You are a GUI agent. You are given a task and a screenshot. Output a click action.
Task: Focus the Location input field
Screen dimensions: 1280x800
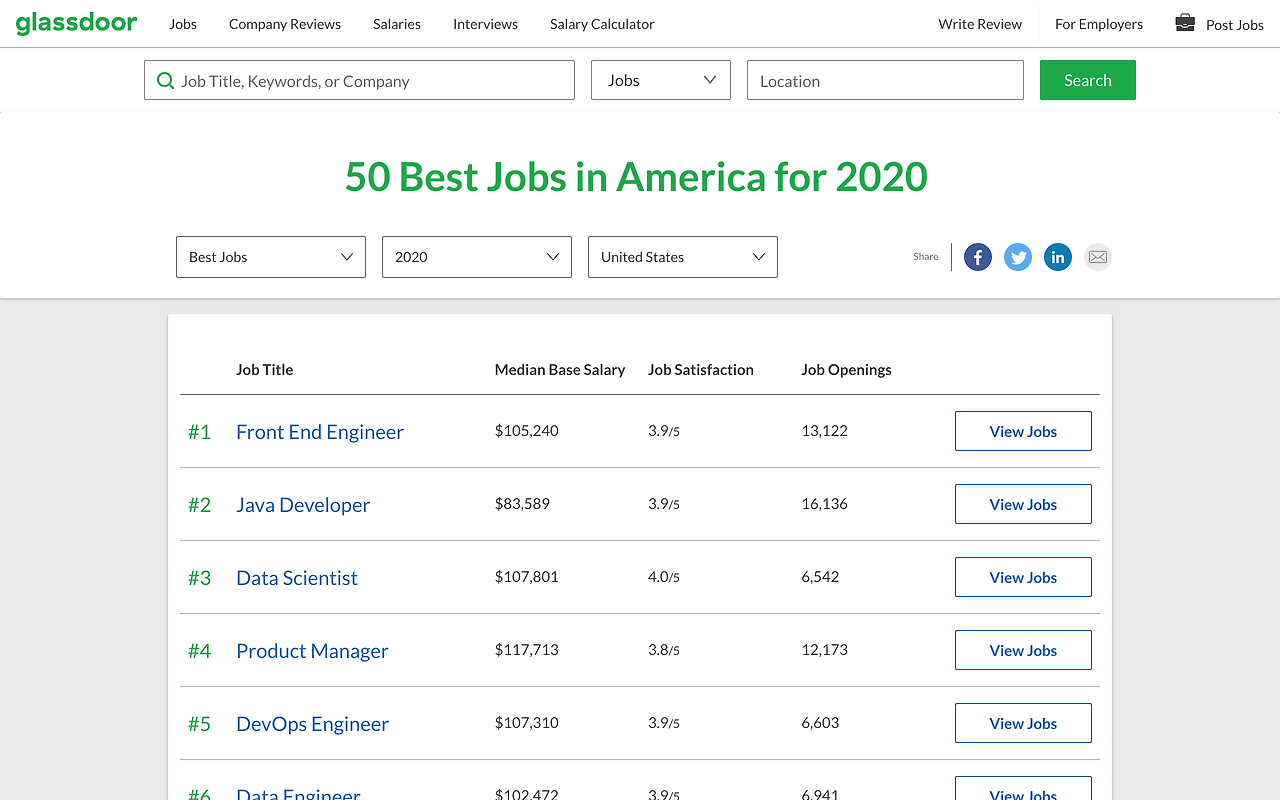coord(885,80)
